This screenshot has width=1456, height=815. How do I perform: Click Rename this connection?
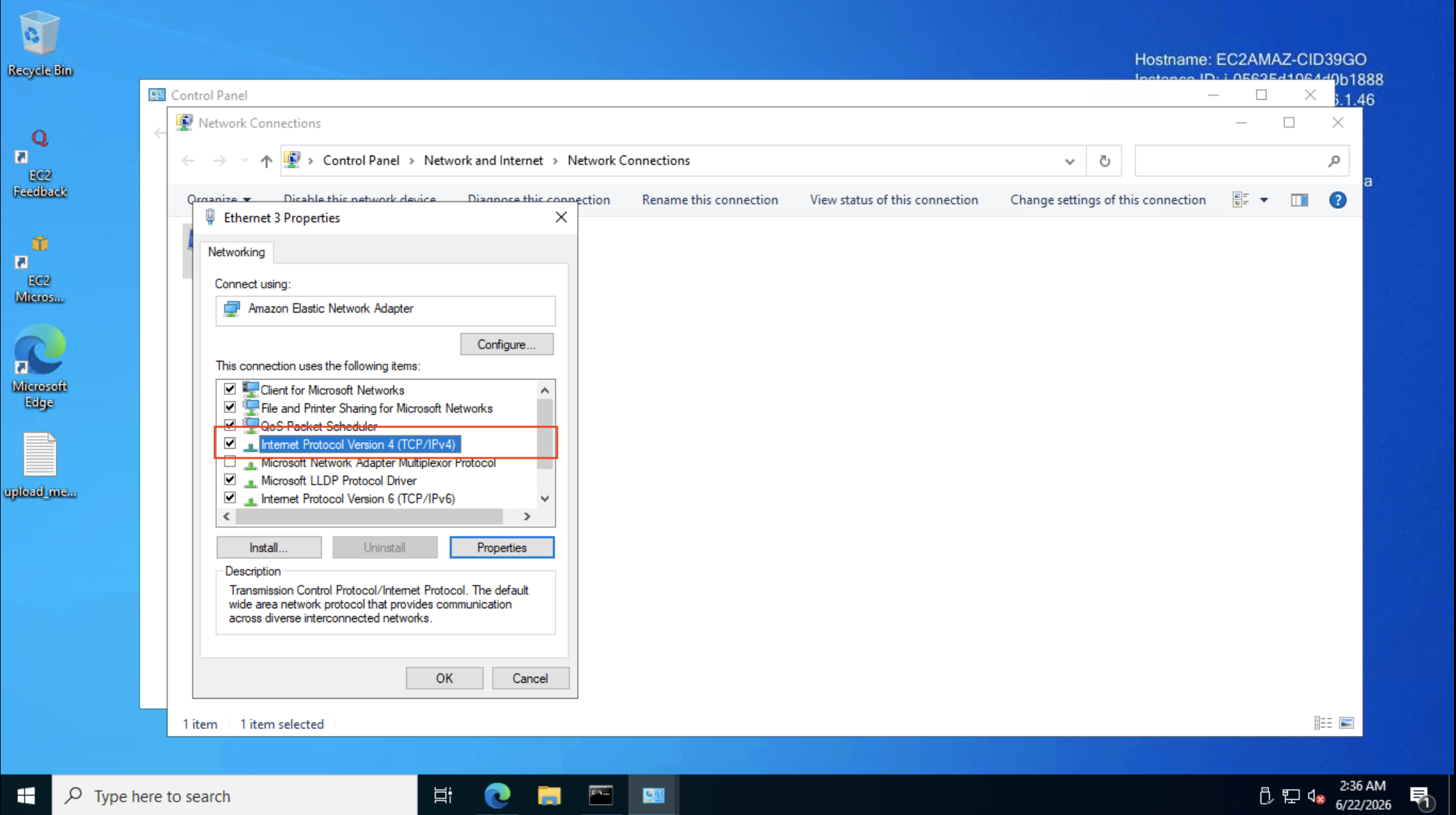(709, 200)
